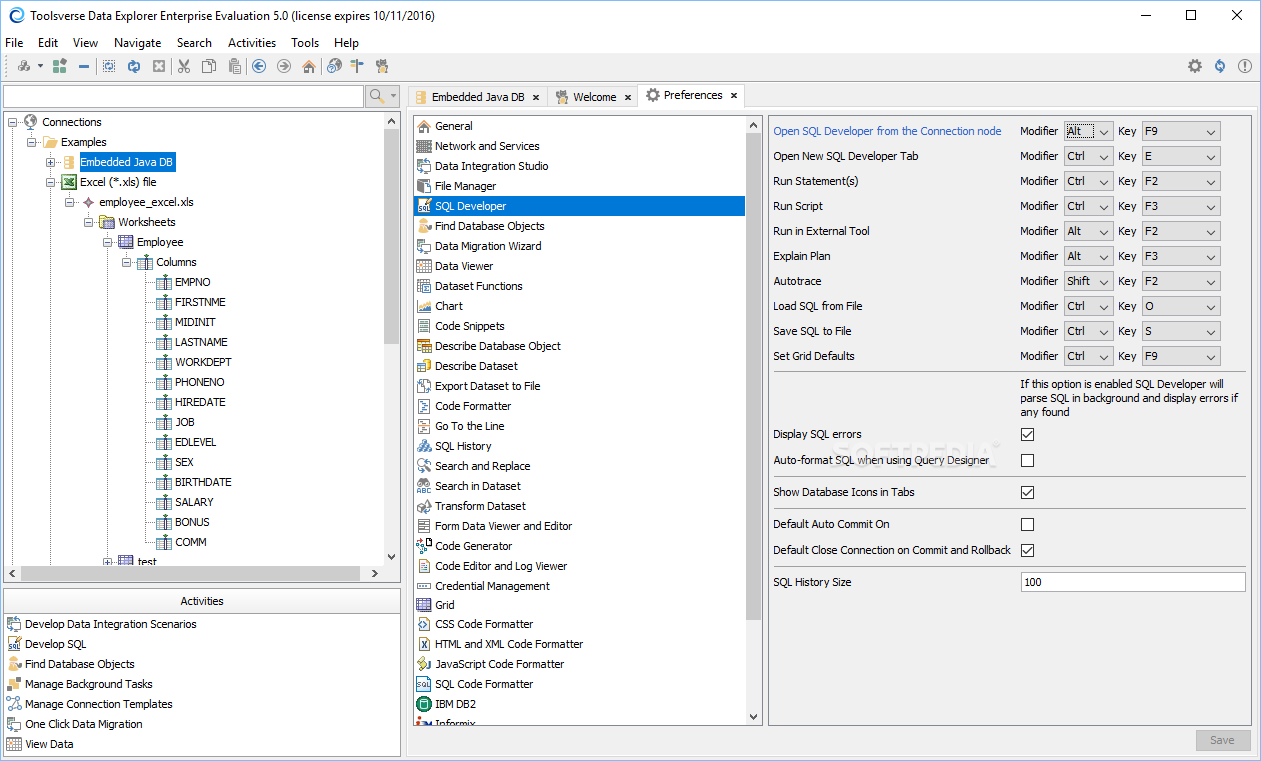The height and width of the screenshot is (761, 1261).
Task: Click the Home toolbar icon
Action: tap(309, 66)
